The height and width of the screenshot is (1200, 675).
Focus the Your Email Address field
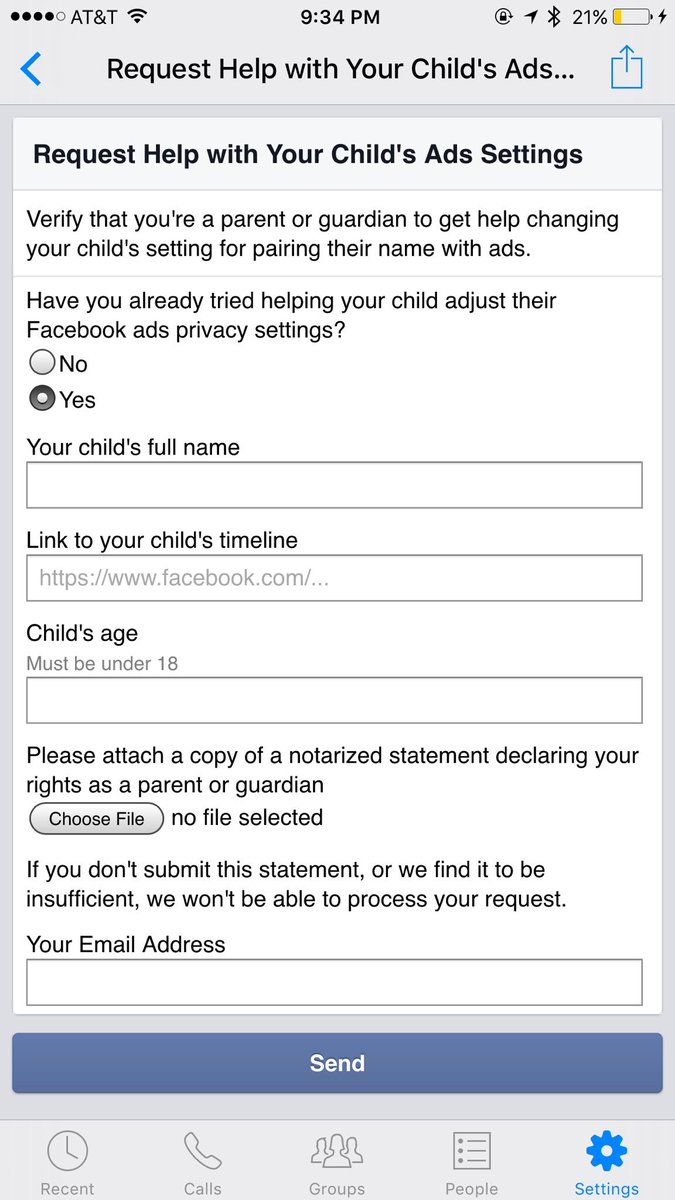(x=334, y=982)
